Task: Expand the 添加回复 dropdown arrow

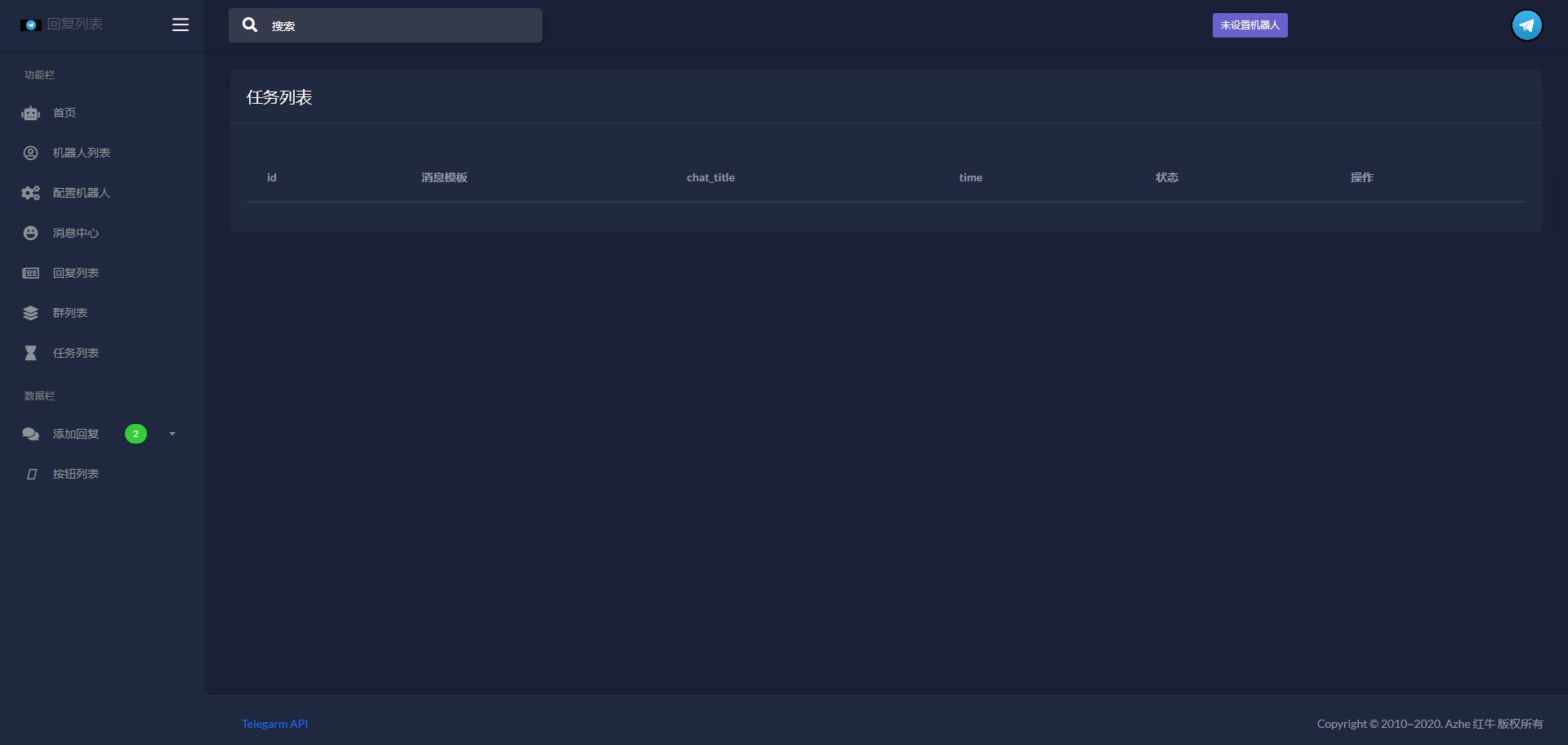Action: click(172, 434)
